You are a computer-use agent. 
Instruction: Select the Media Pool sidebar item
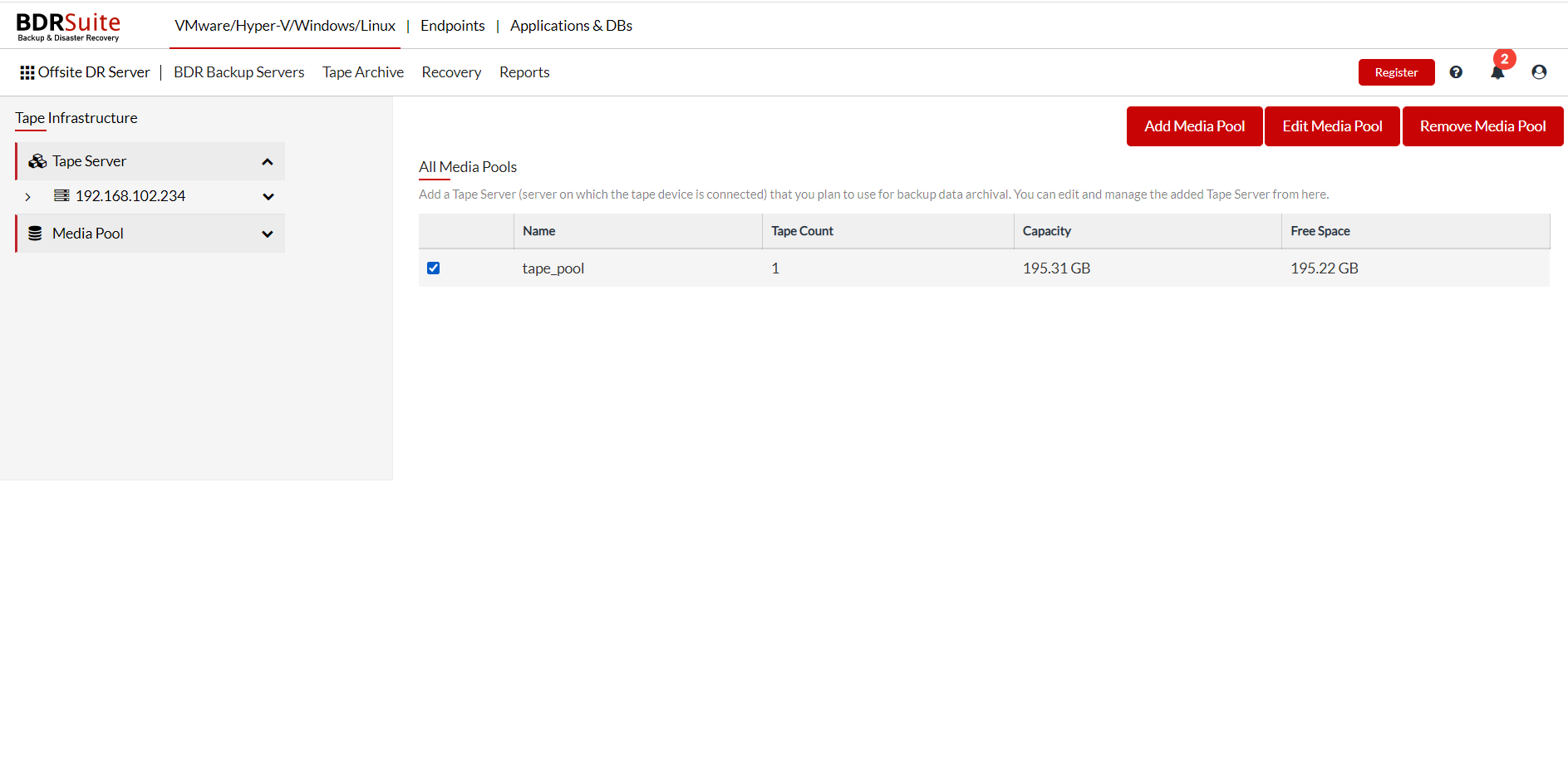click(x=150, y=234)
